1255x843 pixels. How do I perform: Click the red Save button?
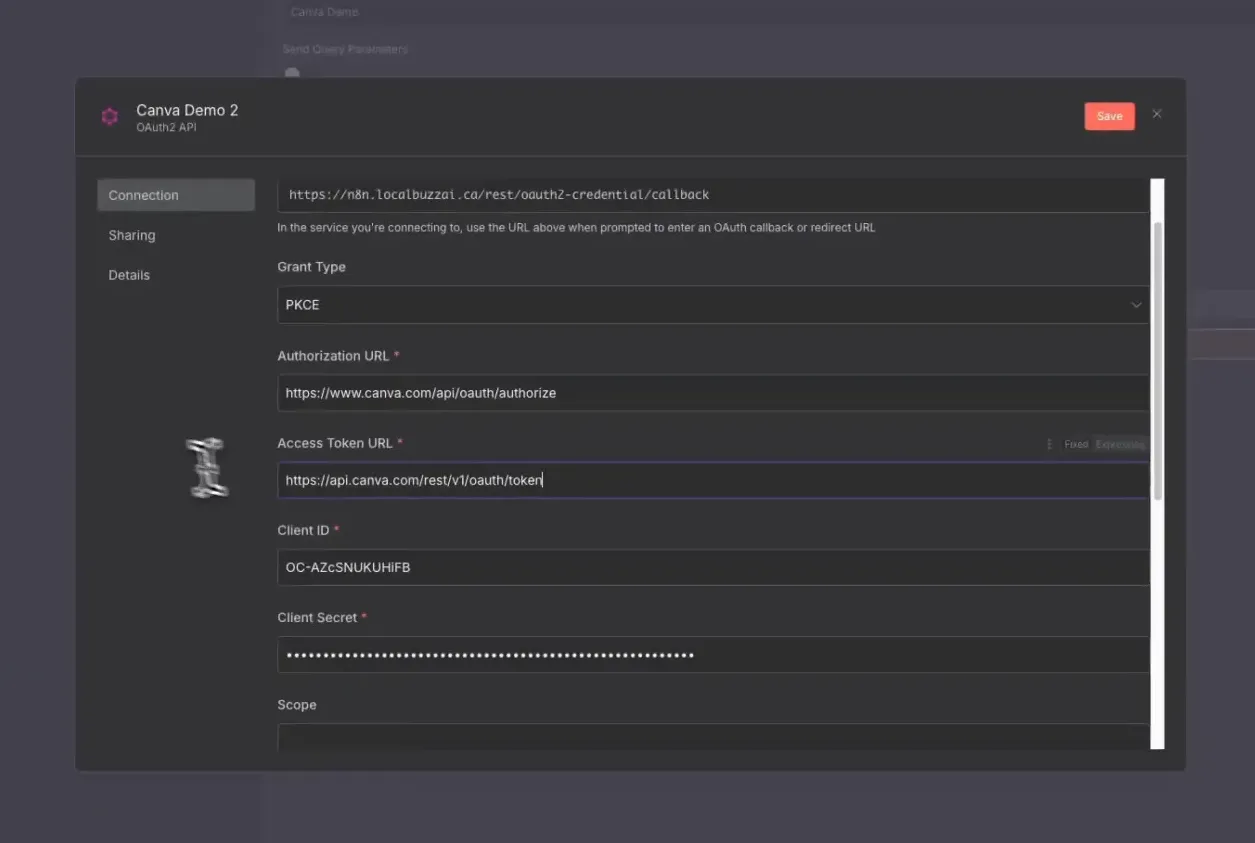coord(1109,116)
